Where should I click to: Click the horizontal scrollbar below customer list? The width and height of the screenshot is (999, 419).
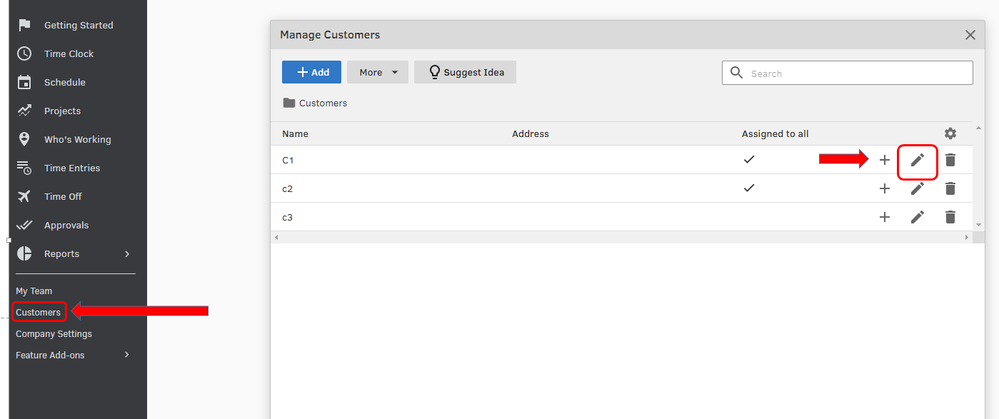point(620,238)
